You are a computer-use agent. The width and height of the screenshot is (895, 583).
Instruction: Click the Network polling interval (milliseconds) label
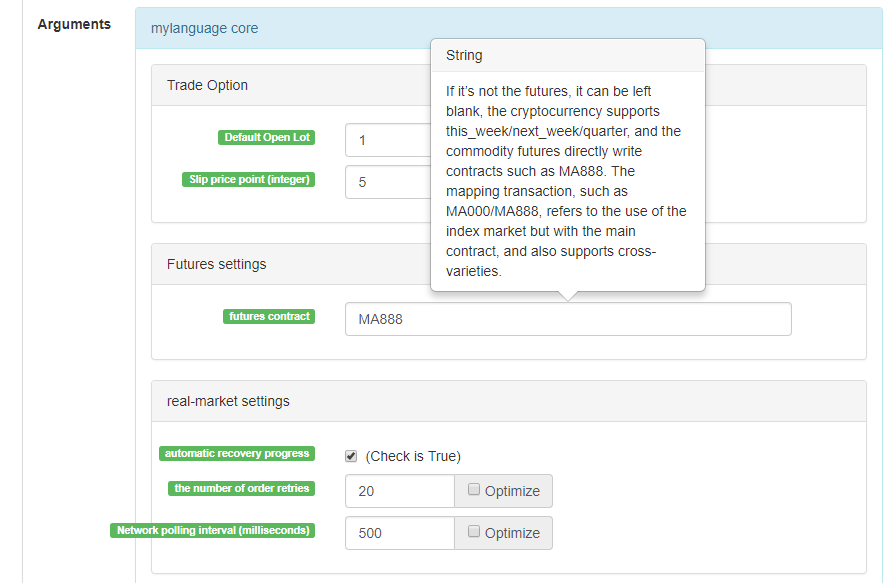[213, 530]
